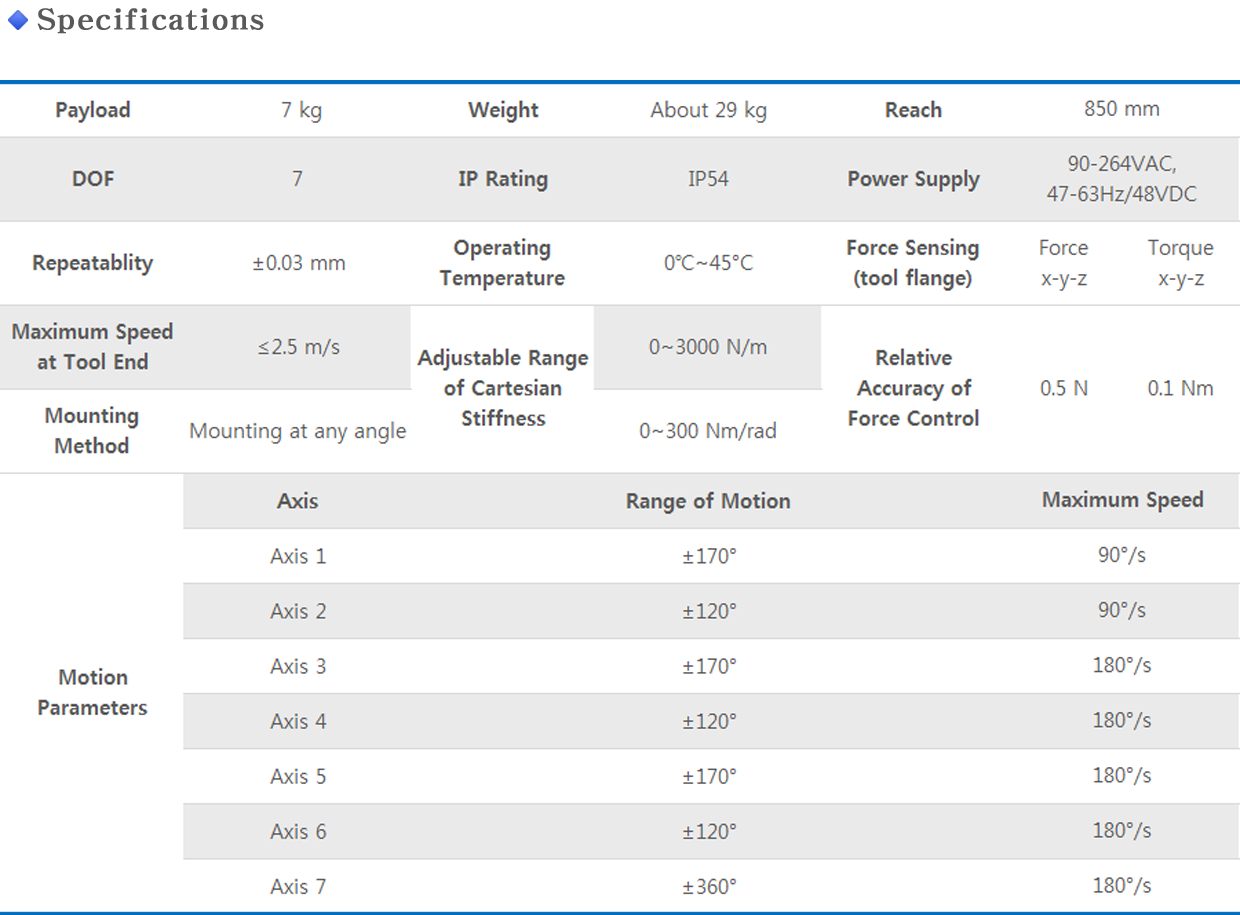
Task: Click the Axis column header
Action: (x=298, y=501)
